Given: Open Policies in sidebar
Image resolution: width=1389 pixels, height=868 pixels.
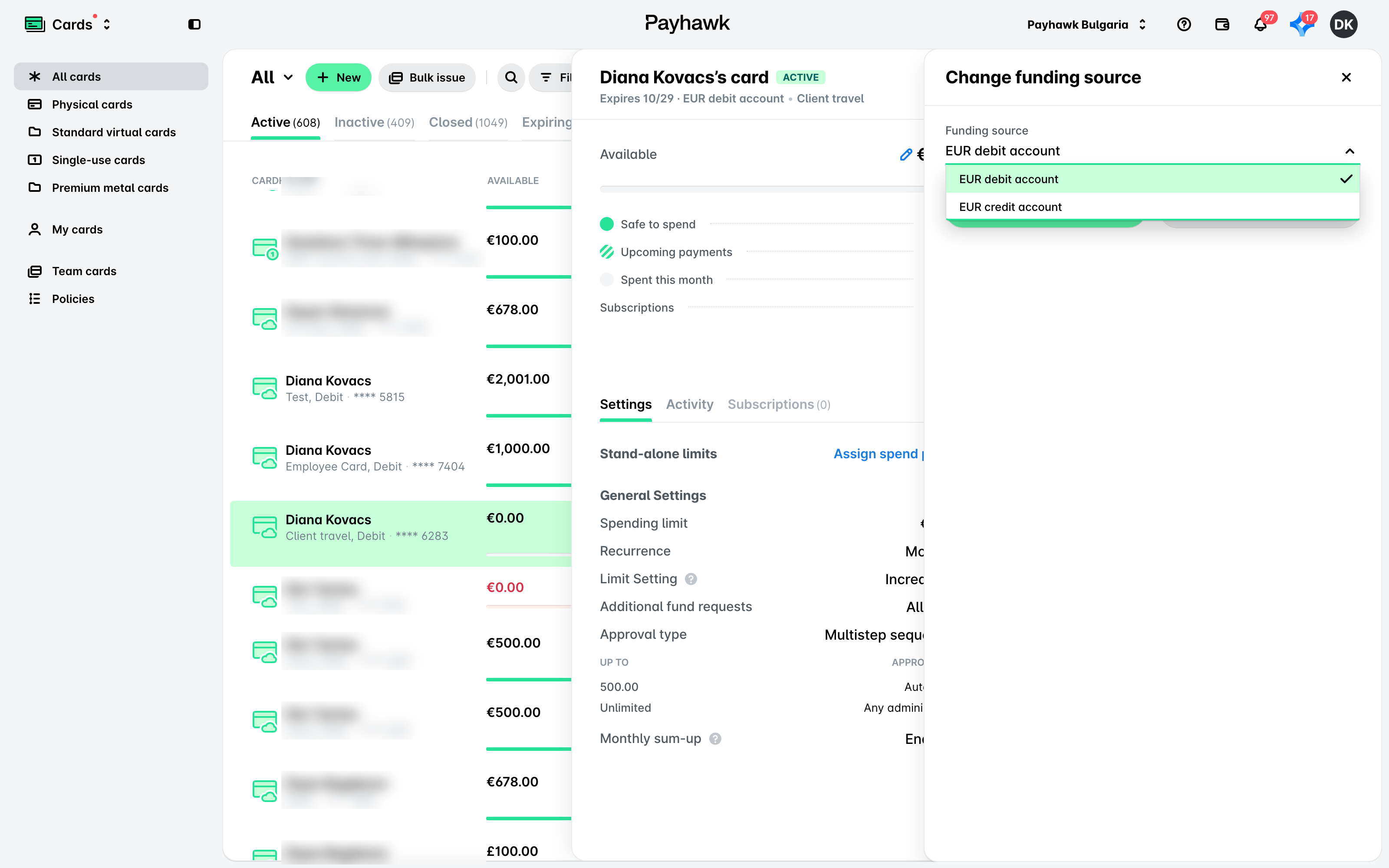Looking at the screenshot, I should pos(111,299).
